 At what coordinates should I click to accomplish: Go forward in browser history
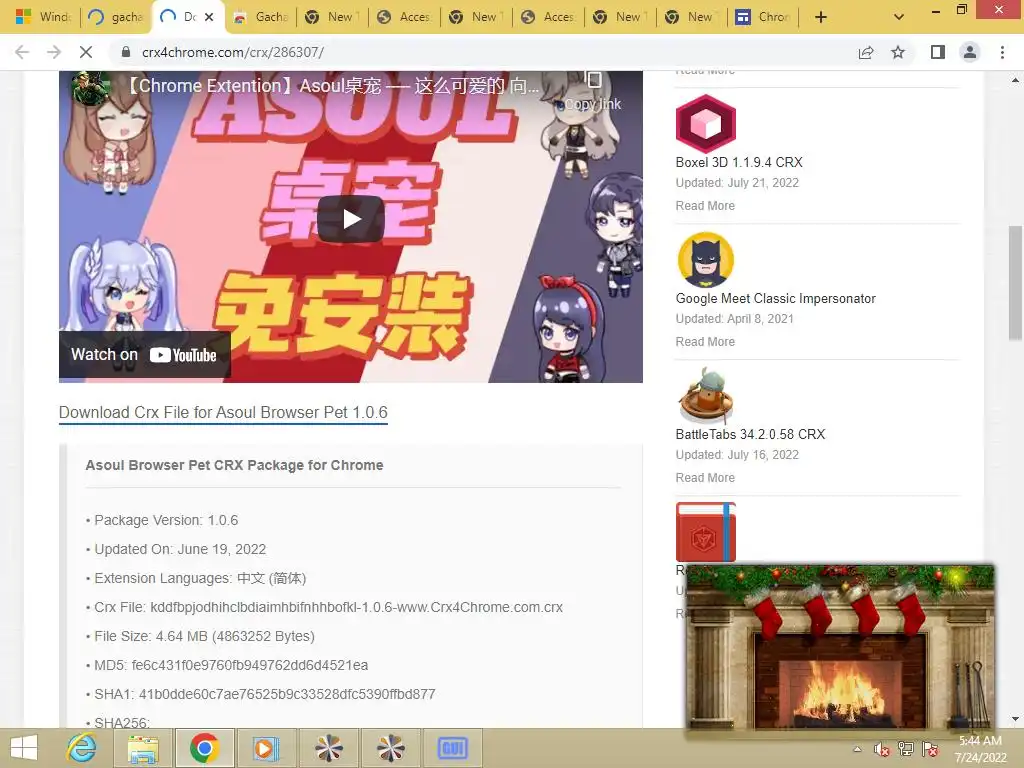click(x=54, y=52)
